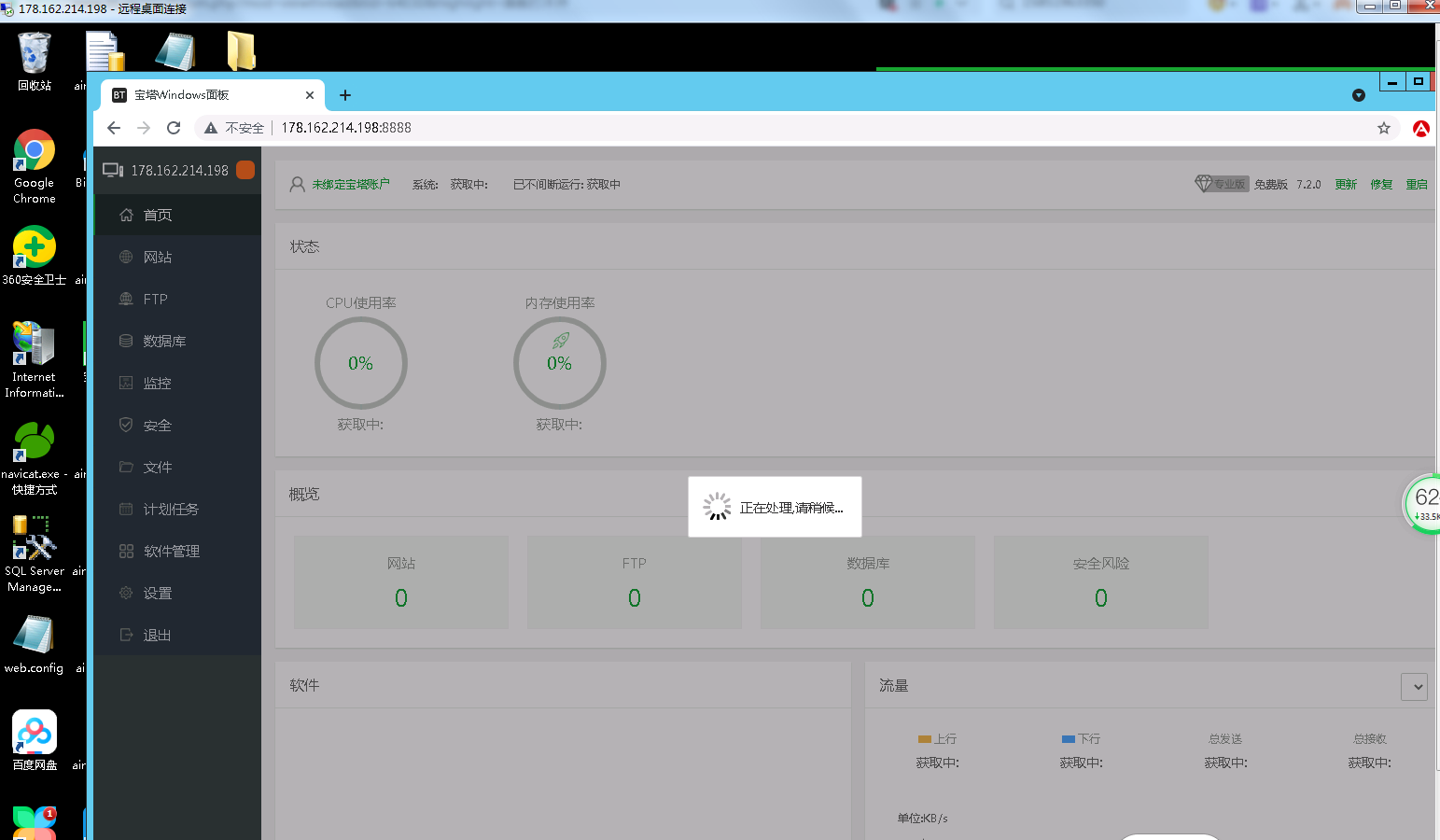Click the 退出 logout icon in sidebar
This screenshot has width=1440, height=840.
(x=126, y=635)
